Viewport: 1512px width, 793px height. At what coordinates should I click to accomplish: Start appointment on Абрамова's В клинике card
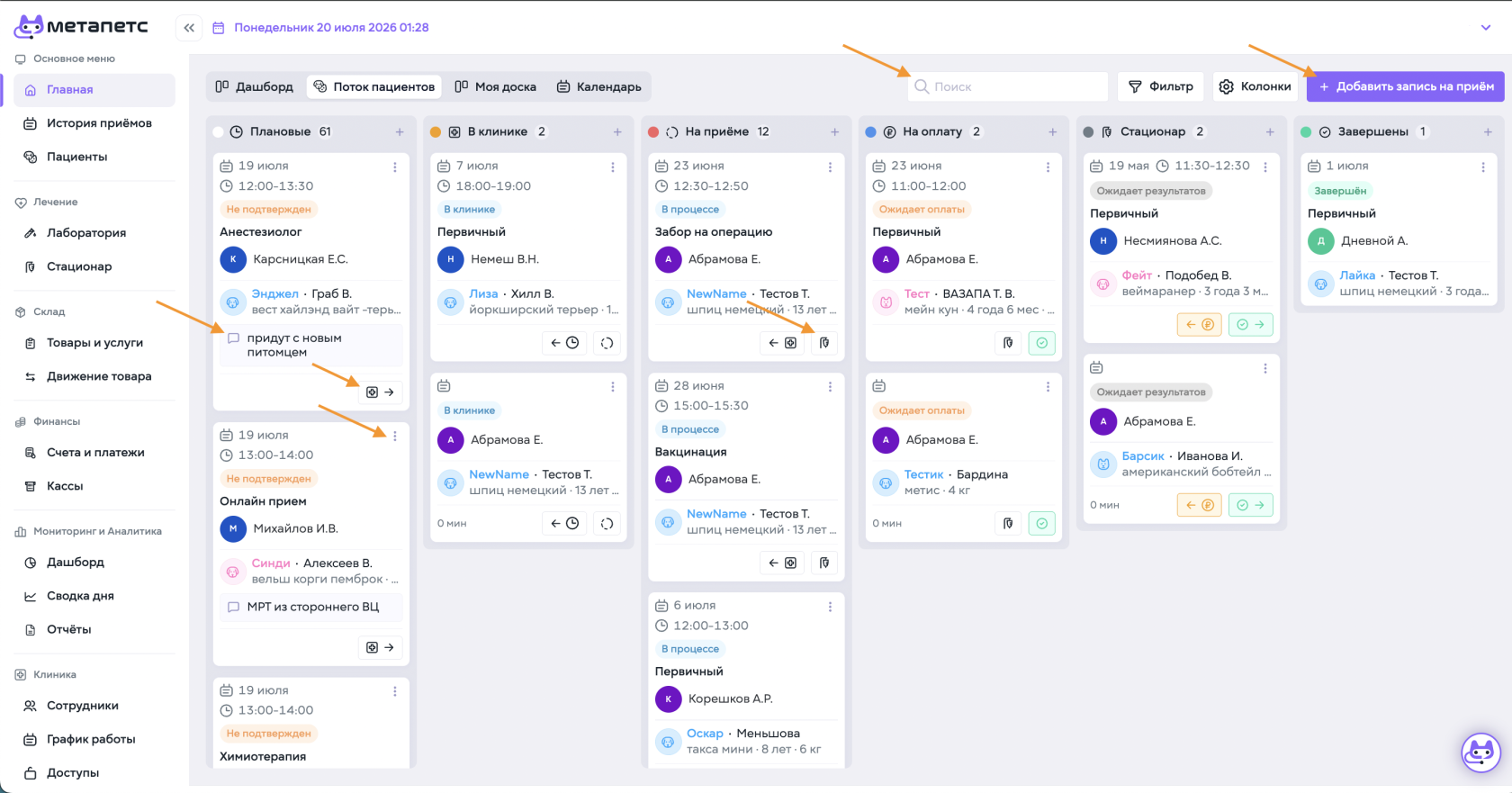click(x=607, y=523)
